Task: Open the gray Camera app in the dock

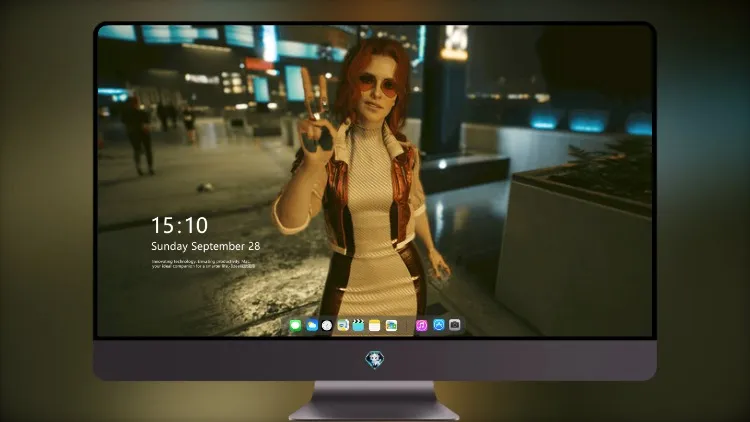Action: [455, 325]
